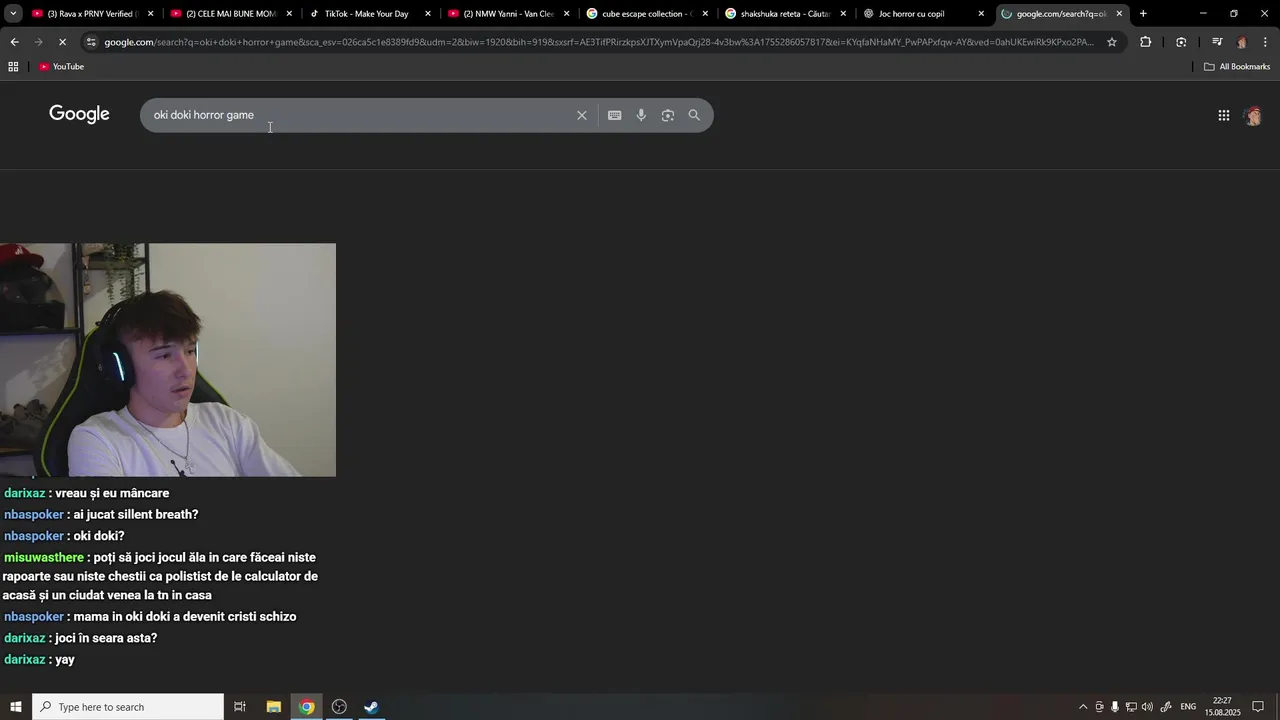Open Task View on the taskbar

click(x=240, y=707)
